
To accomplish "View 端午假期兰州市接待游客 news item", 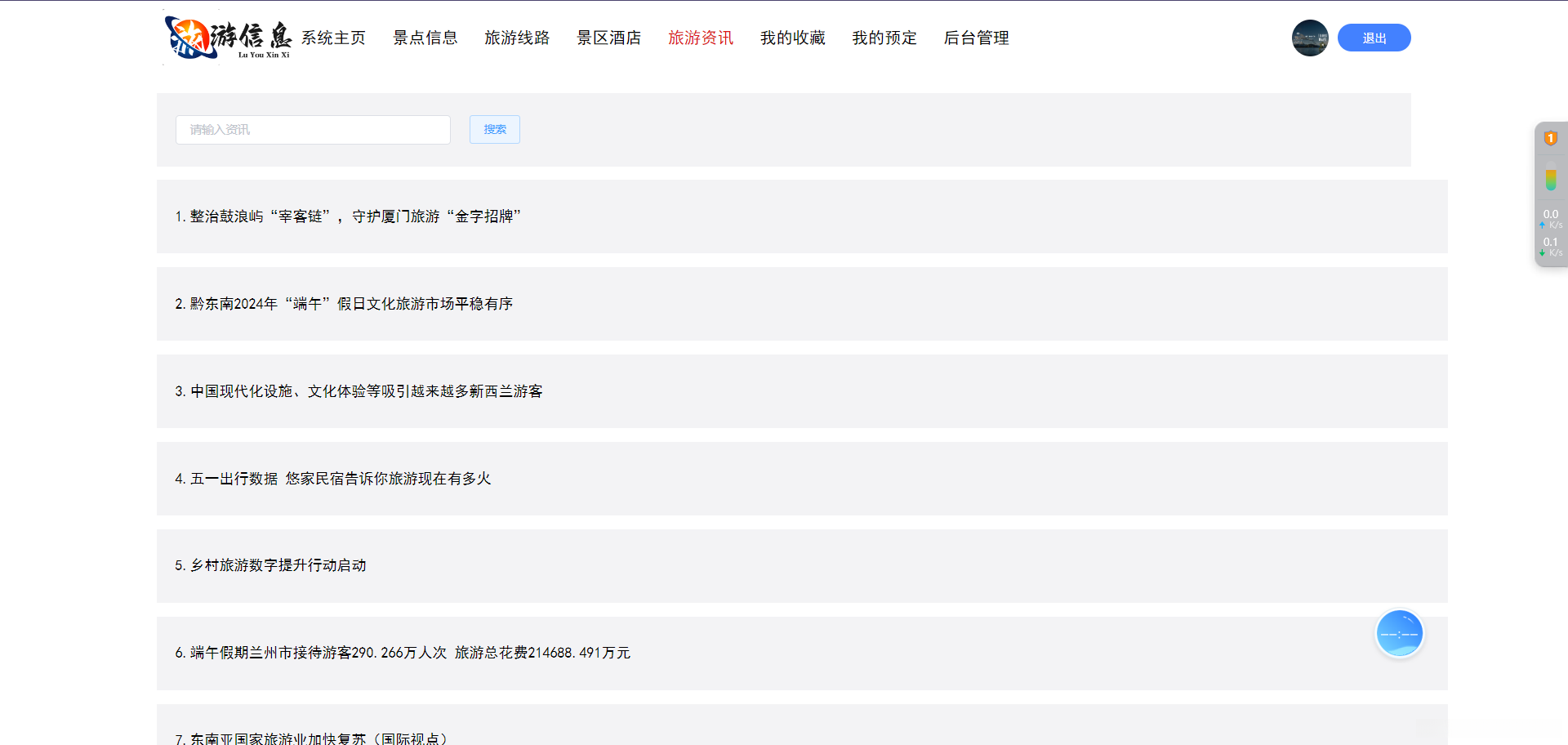I will click(x=802, y=654).
